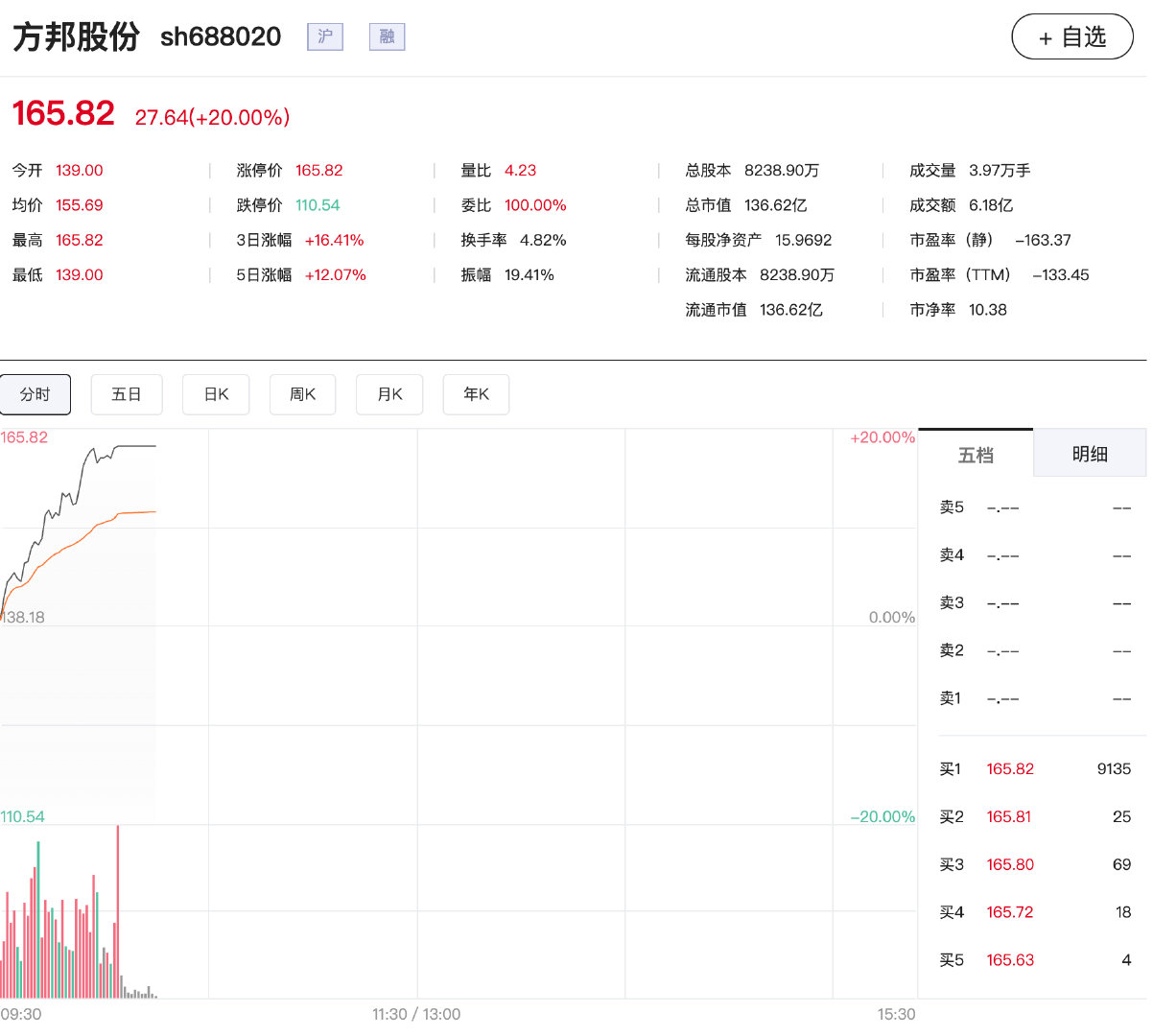Image resolution: width=1153 pixels, height=1036 pixels.
Task: Click 买2 price 165.81 row
Action: pyautogui.click(x=1035, y=817)
